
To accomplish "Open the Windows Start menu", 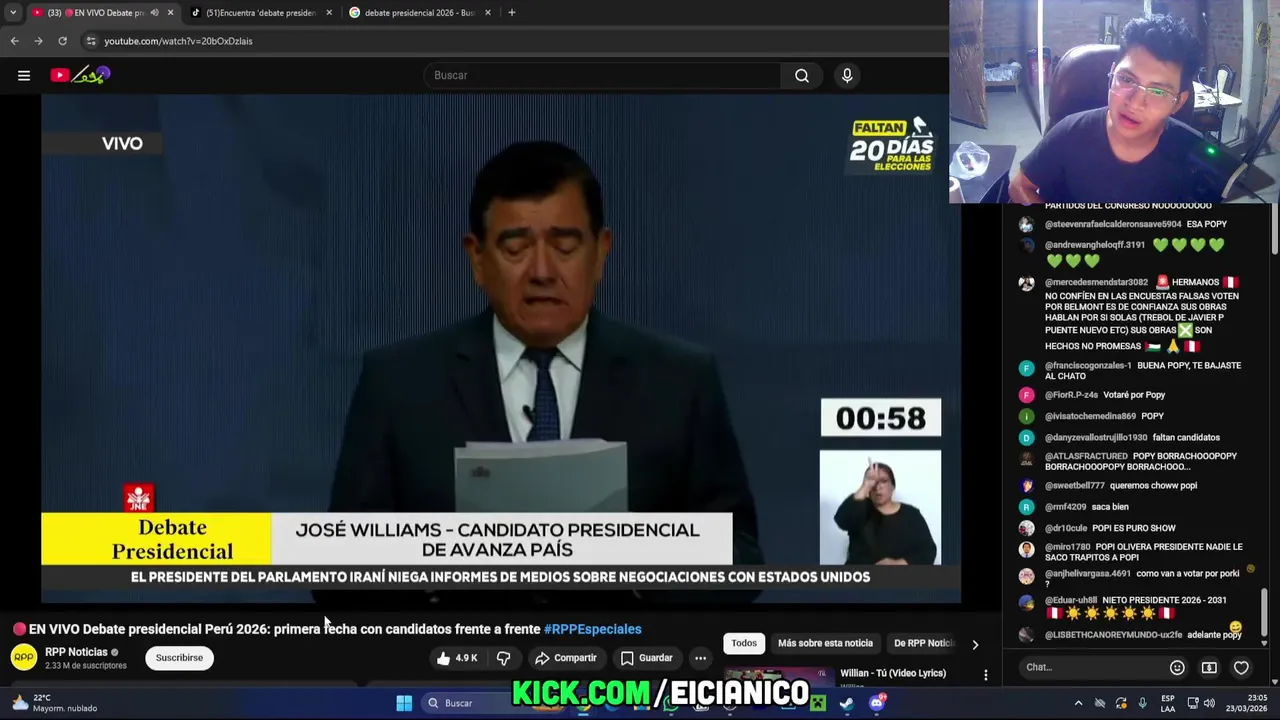I will click(404, 703).
